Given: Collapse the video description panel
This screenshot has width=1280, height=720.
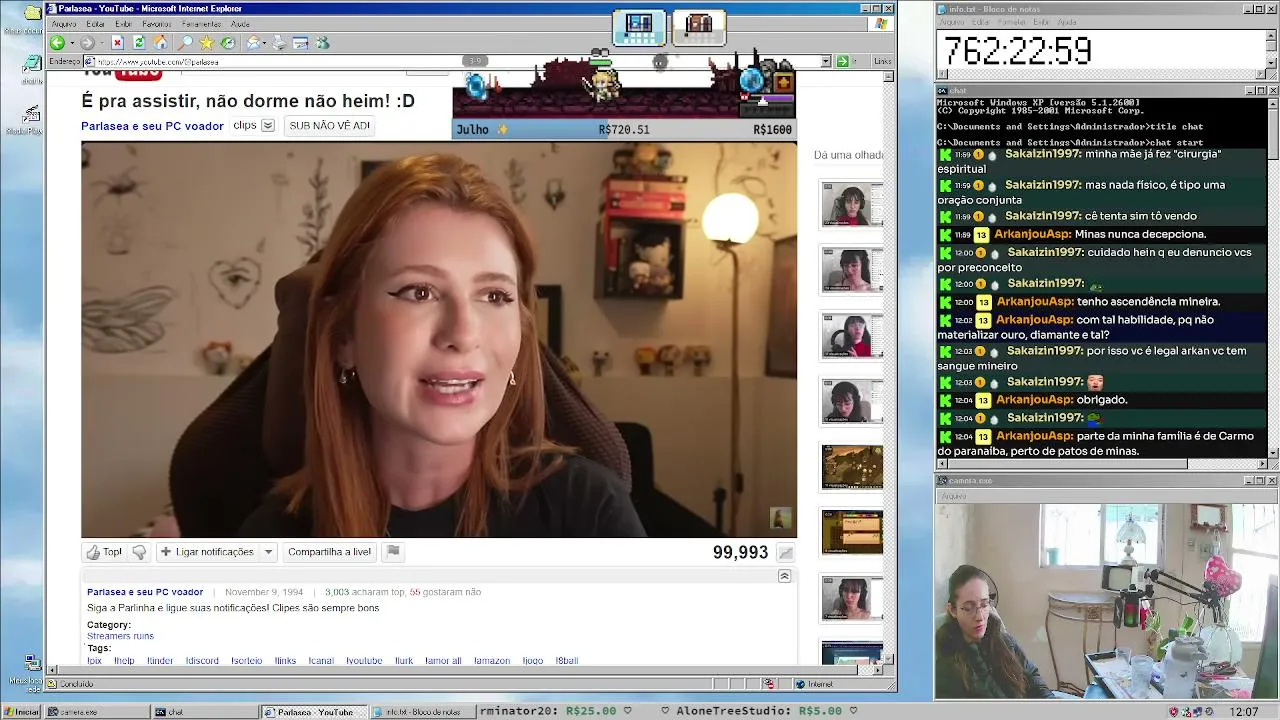Looking at the screenshot, I should coord(784,576).
